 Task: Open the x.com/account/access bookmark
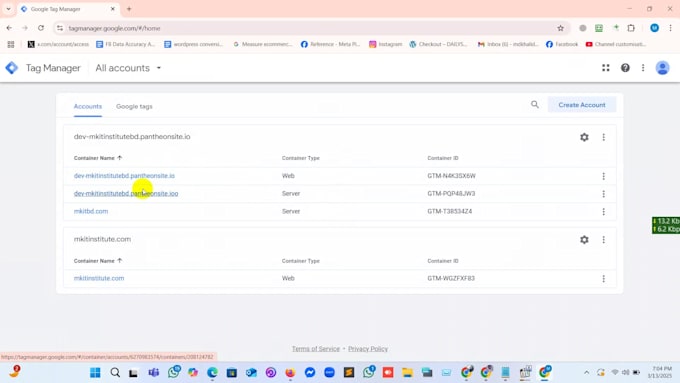tap(58, 44)
